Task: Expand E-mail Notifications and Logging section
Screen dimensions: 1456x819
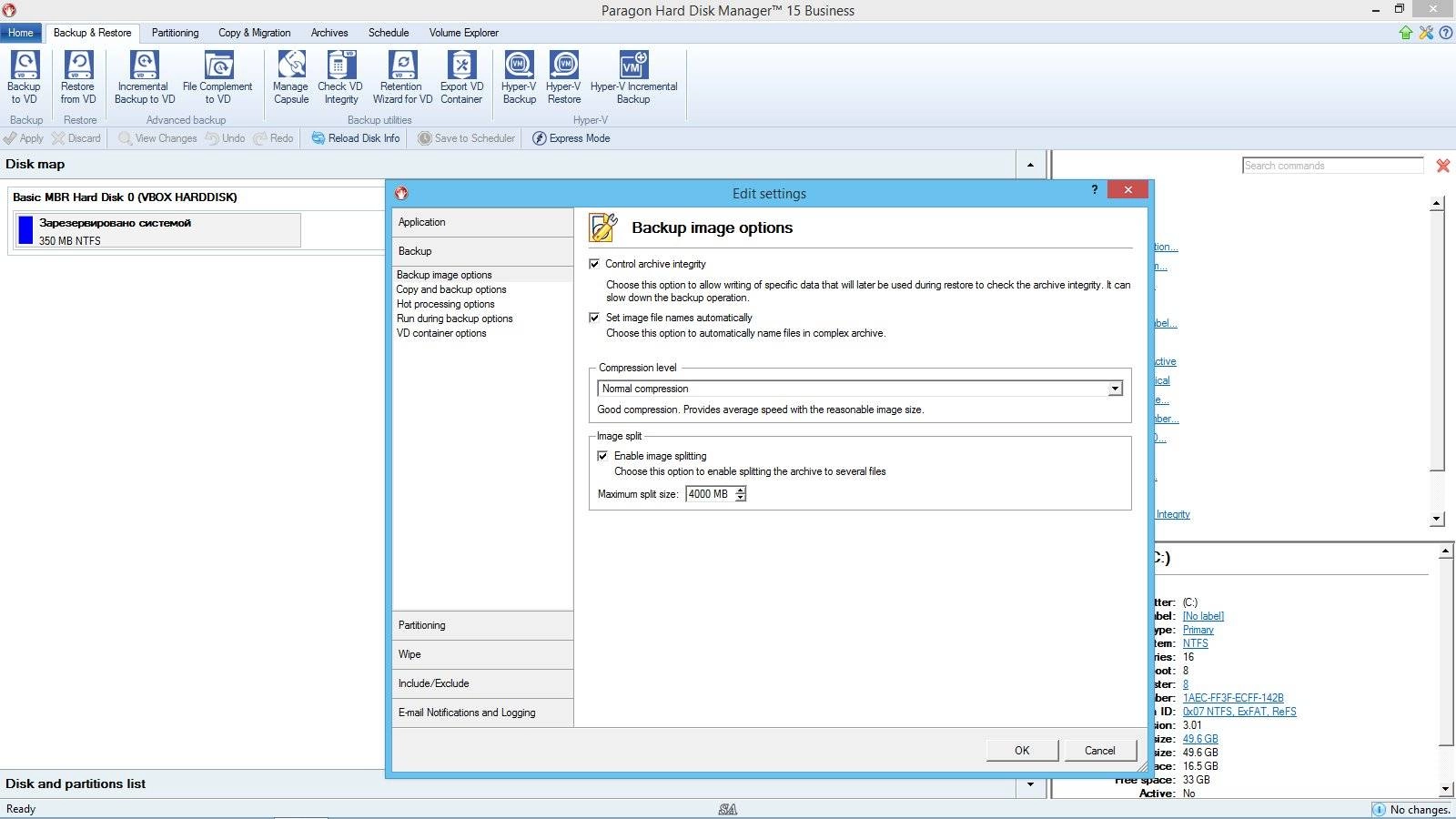Action: click(x=482, y=713)
